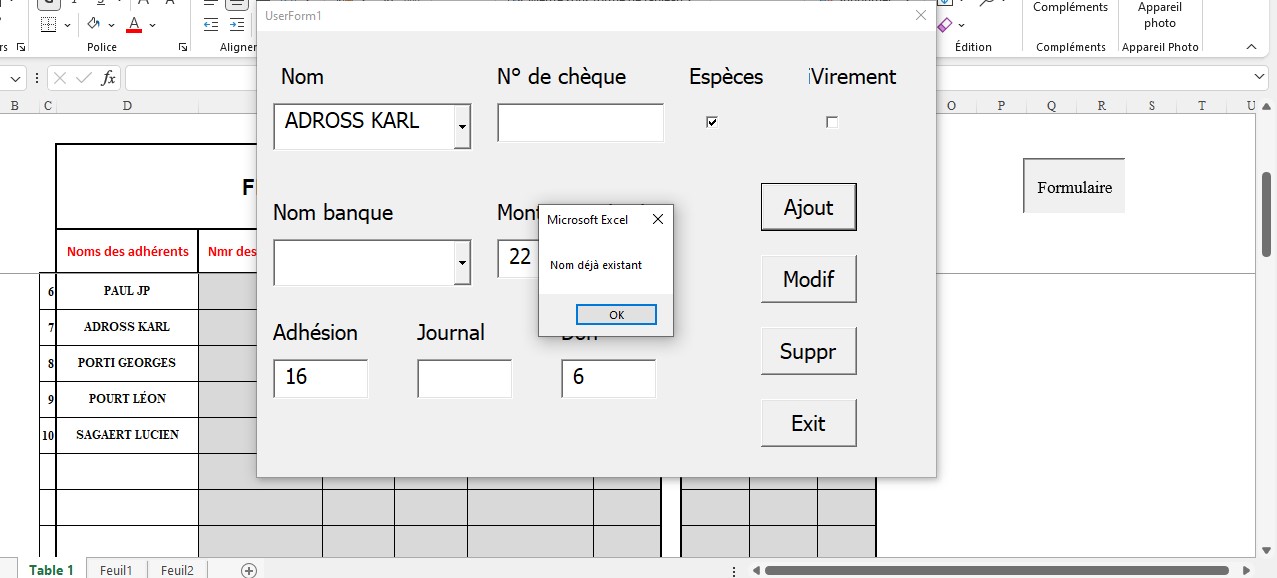Click the increase indent icon
The image size is (1277, 578).
point(236,24)
